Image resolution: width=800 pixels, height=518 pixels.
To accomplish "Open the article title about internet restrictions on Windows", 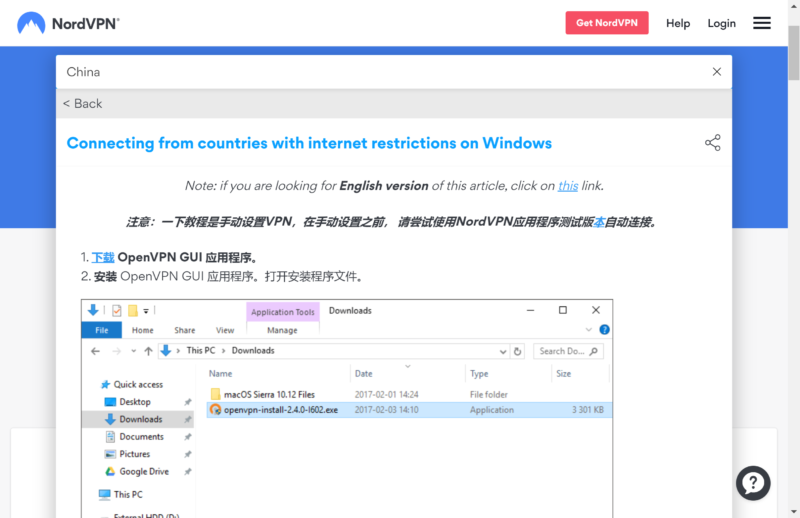I will (309, 143).
